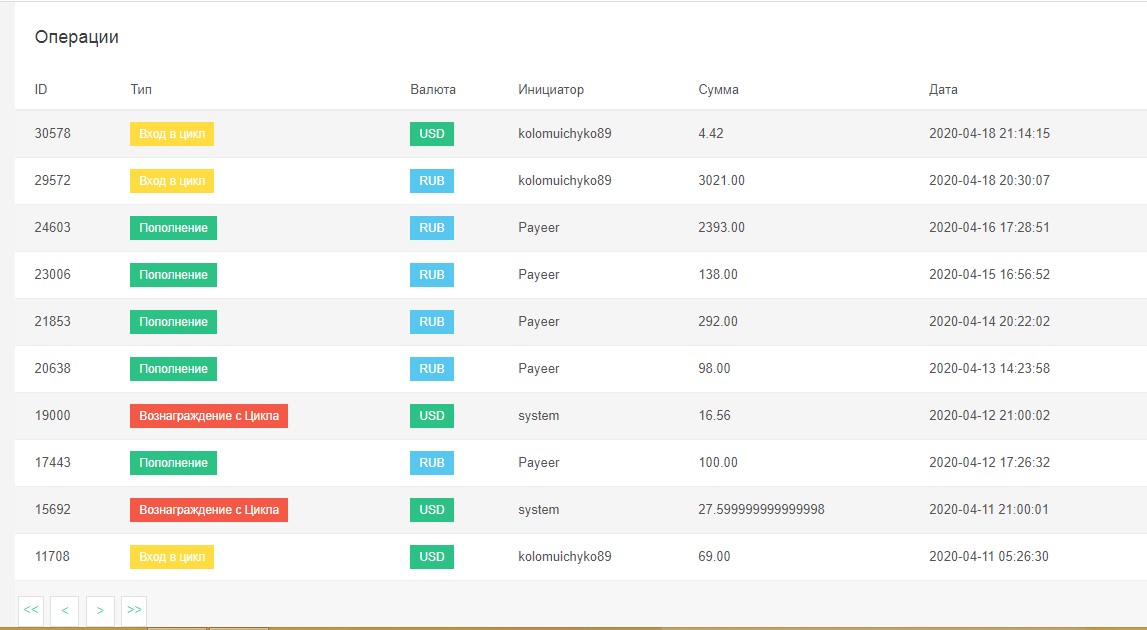Click the ID column header
Viewport: 1147px width, 630px height.
click(x=41, y=90)
